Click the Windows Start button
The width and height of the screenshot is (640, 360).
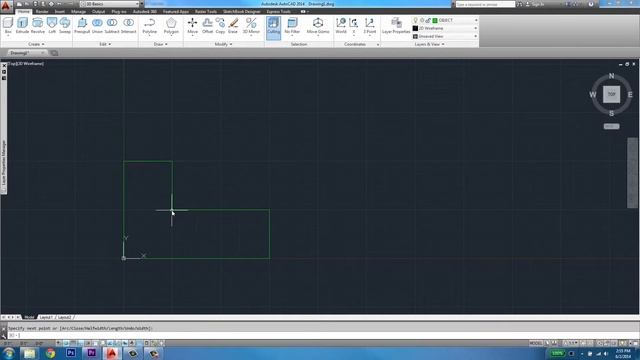pos(8,353)
